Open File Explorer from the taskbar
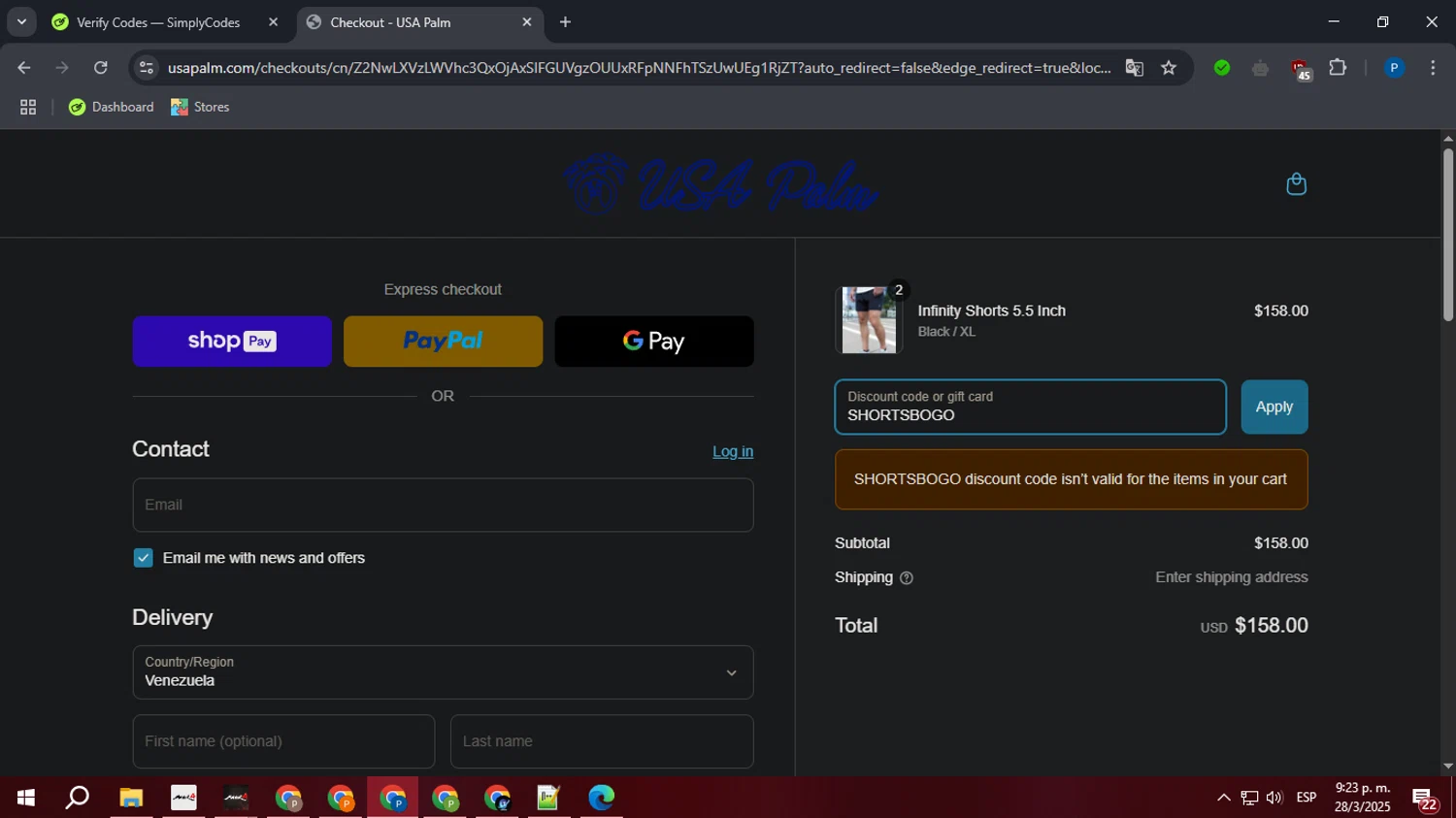Screen dimensions: 1456x818 pyautogui.click(x=131, y=798)
